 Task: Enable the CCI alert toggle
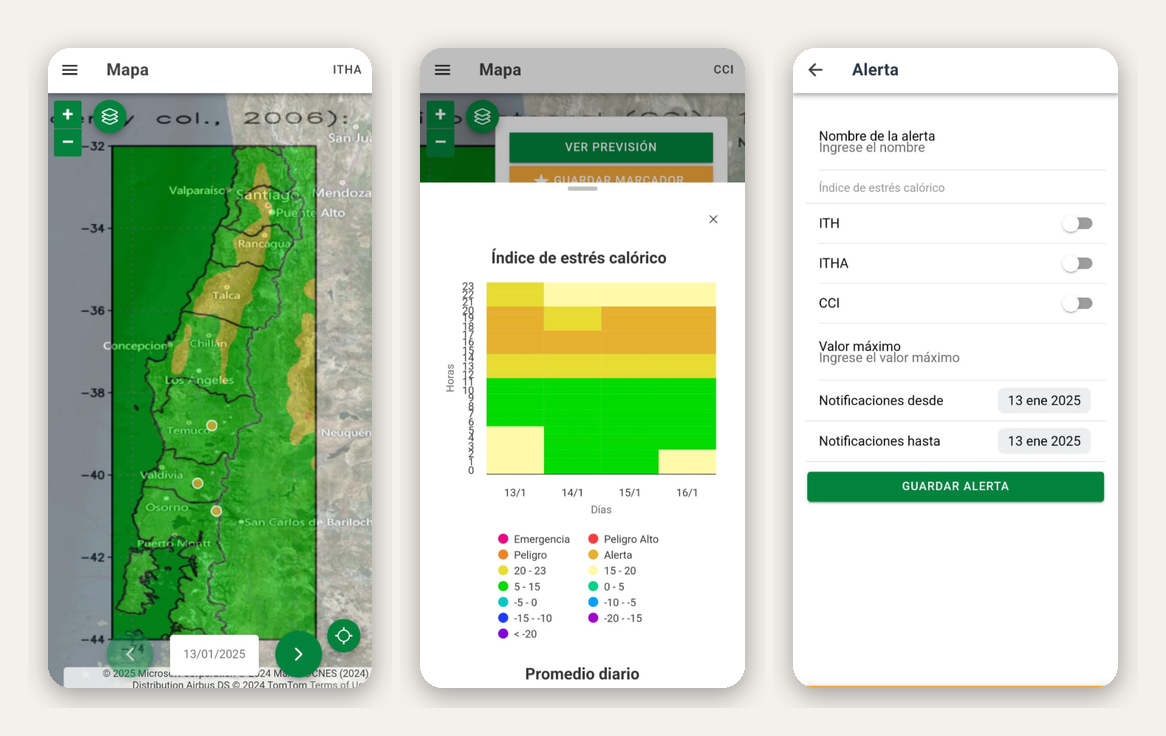pos(1077,303)
